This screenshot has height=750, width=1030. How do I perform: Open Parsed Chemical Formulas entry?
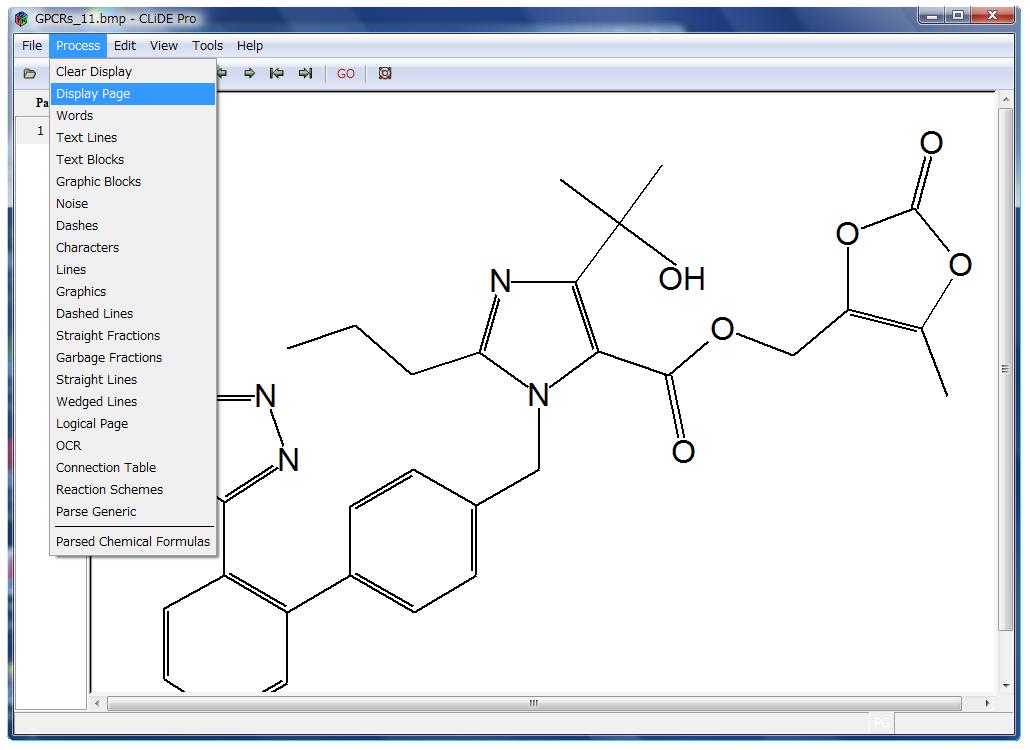coord(133,542)
